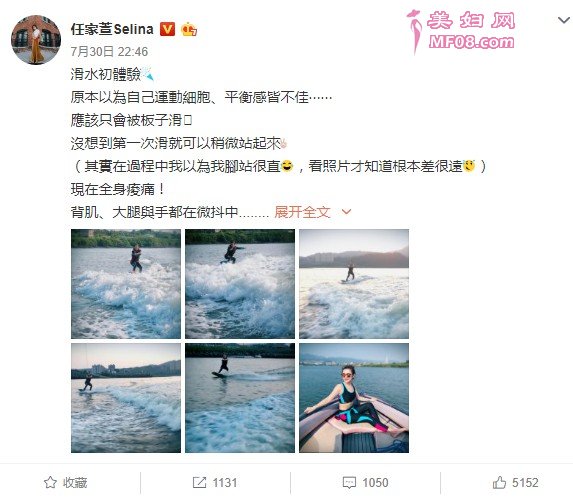Click the repost share icon beside 1131
Viewport: 573px width, 498px height.
[x=200, y=483]
